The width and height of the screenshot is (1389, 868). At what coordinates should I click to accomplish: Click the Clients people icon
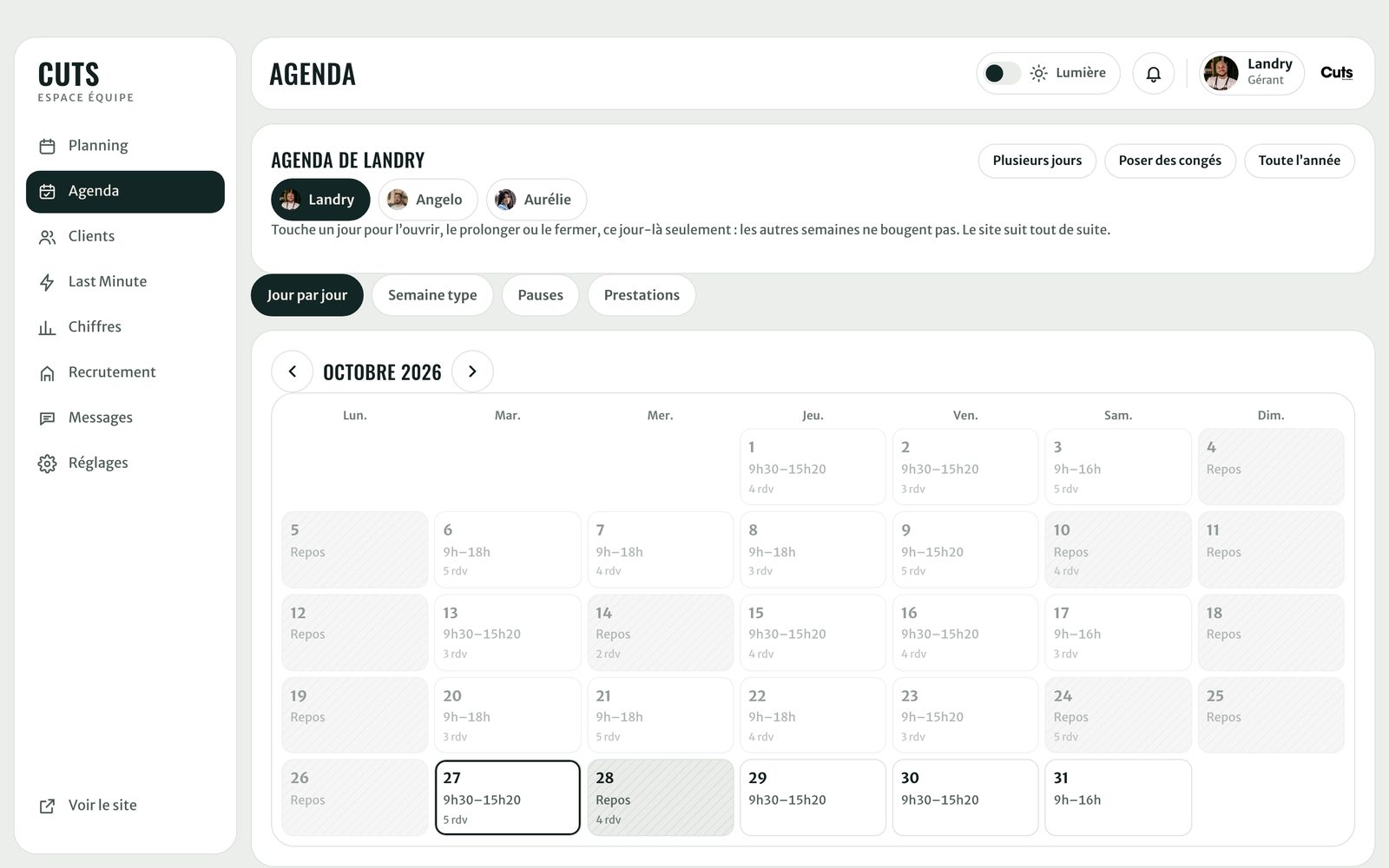(47, 237)
